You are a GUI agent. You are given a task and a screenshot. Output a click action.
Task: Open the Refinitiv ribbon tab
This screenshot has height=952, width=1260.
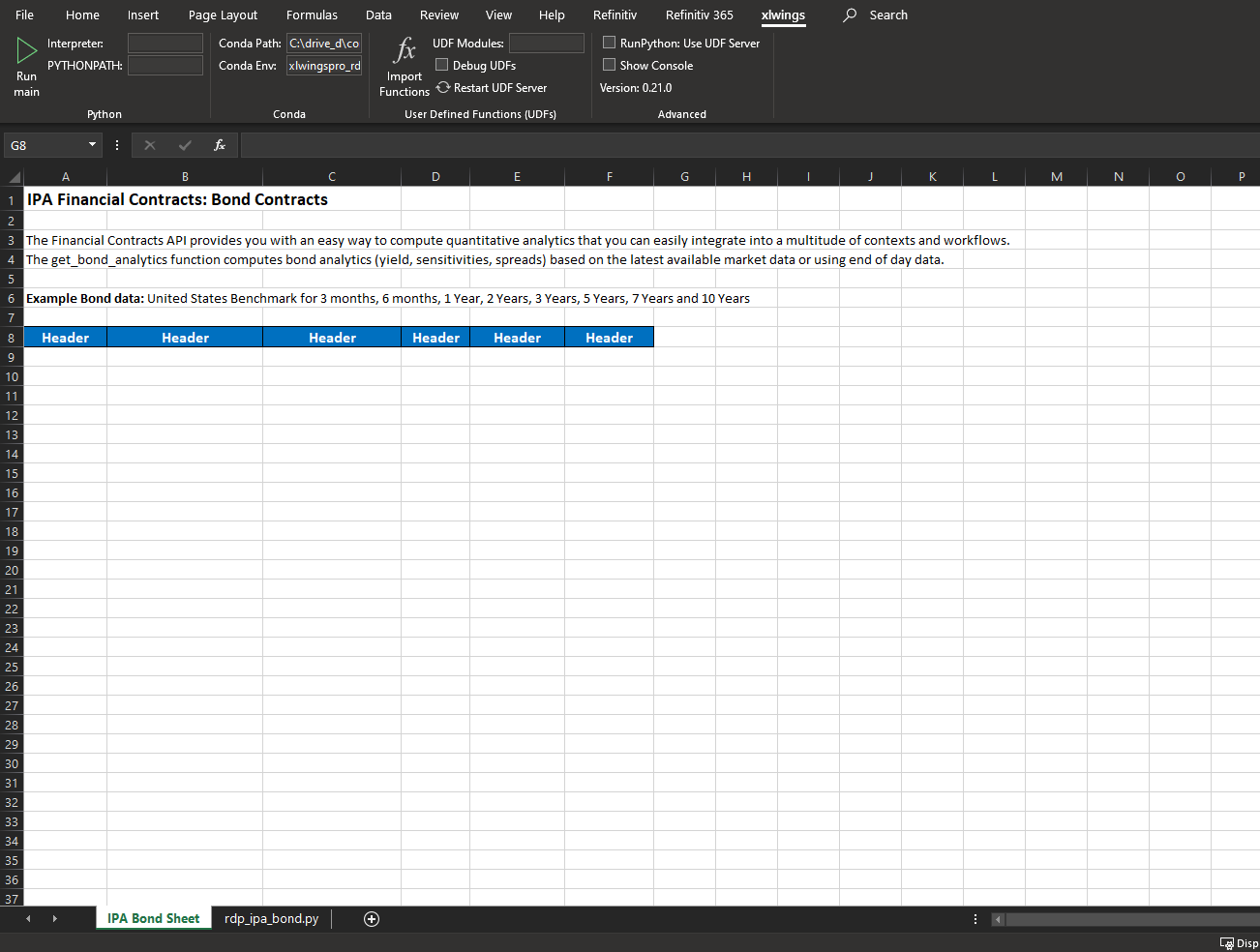[x=615, y=15]
